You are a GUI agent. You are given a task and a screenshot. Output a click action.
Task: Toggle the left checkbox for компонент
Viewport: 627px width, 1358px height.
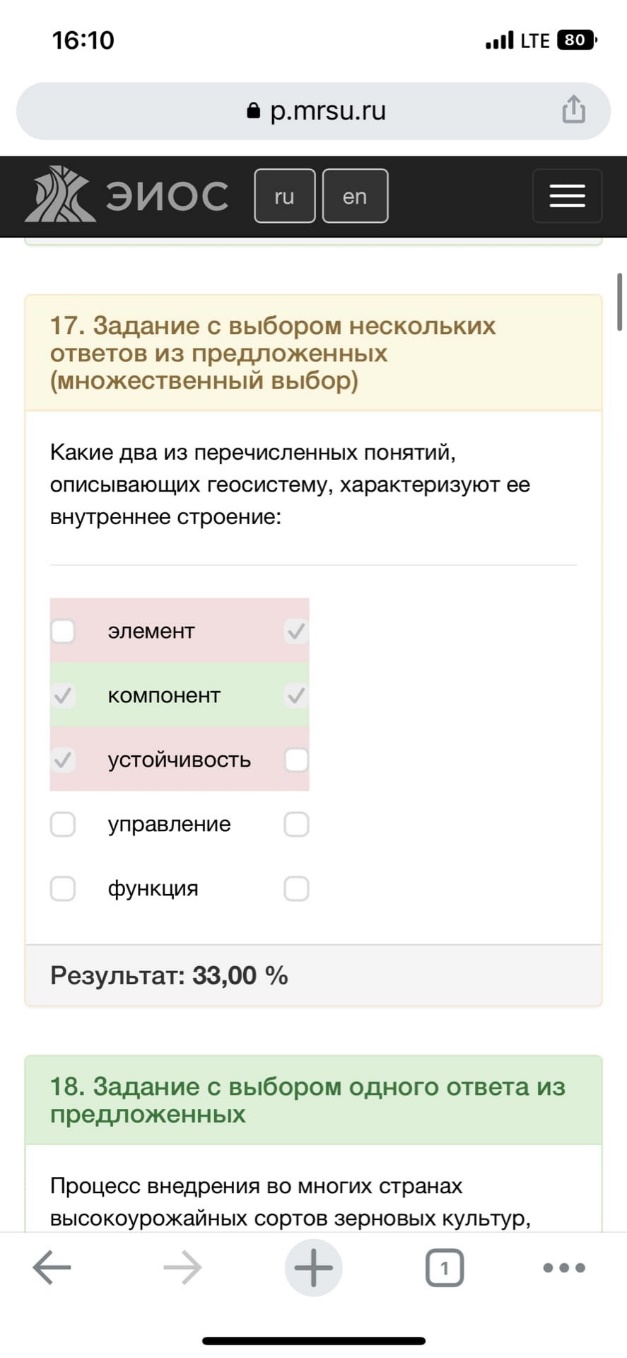[63, 695]
